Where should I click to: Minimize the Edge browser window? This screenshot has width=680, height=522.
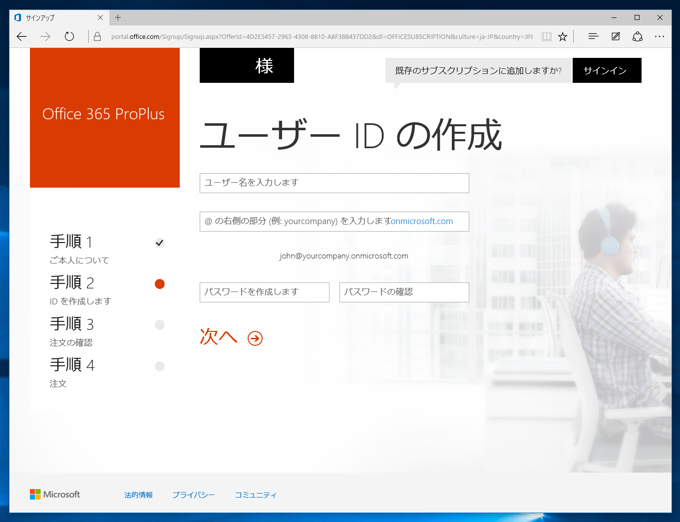[x=614, y=18]
